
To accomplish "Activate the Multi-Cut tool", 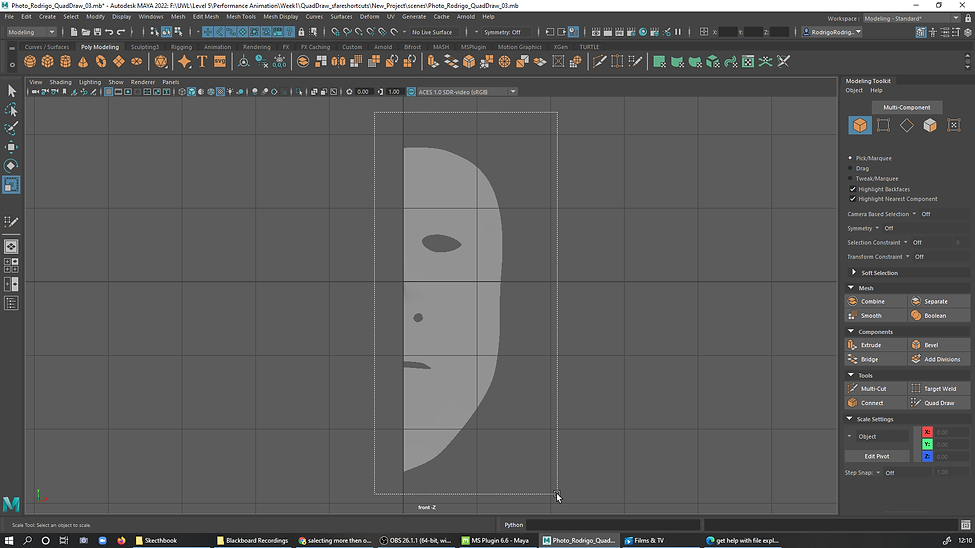I will click(x=876, y=388).
